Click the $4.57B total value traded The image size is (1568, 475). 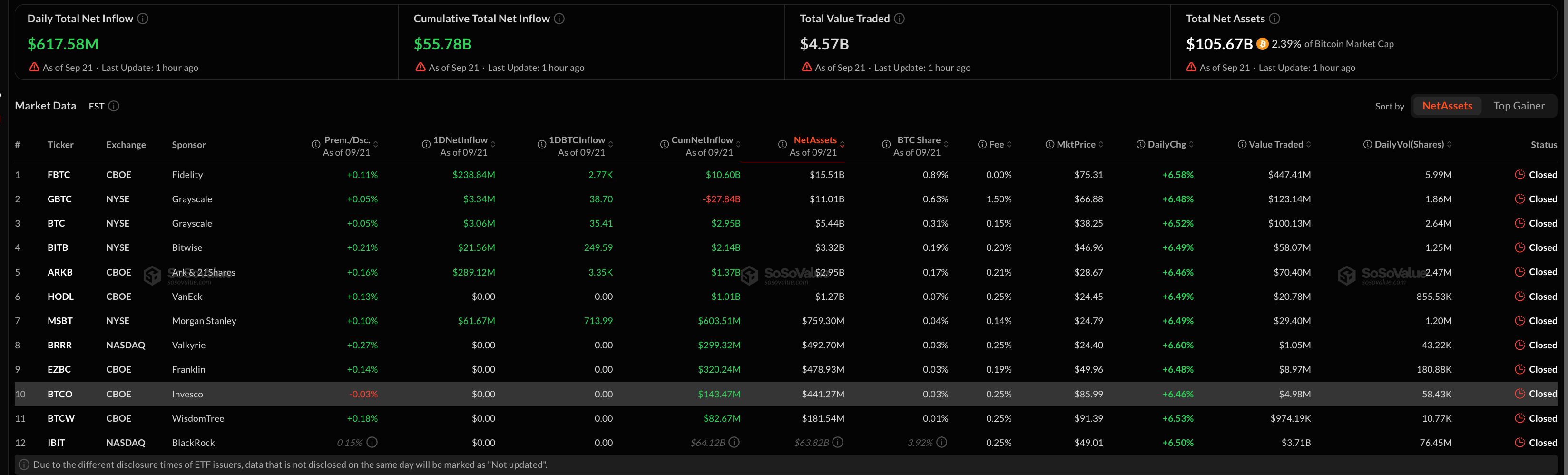(824, 44)
